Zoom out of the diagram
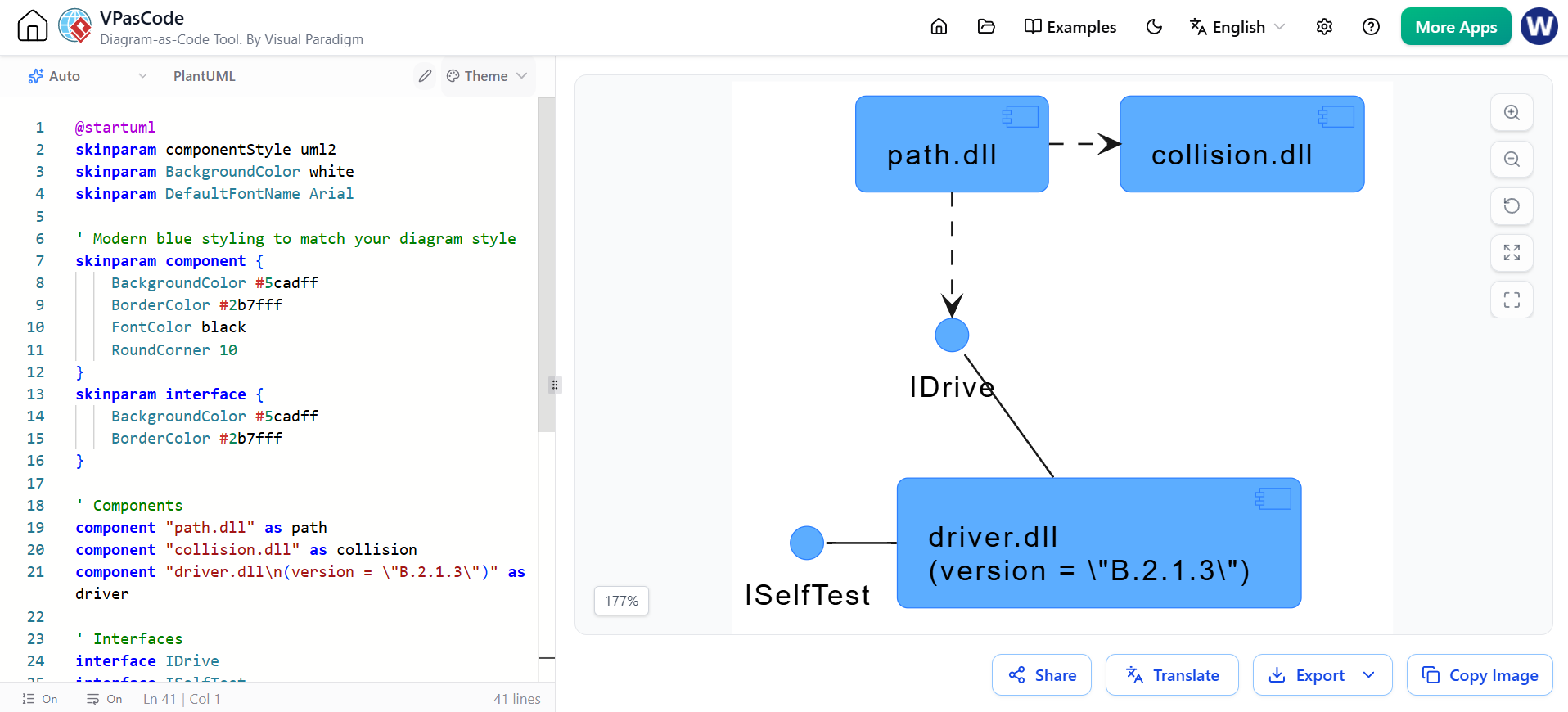Screen dimensions: 1568x712 tap(1512, 160)
